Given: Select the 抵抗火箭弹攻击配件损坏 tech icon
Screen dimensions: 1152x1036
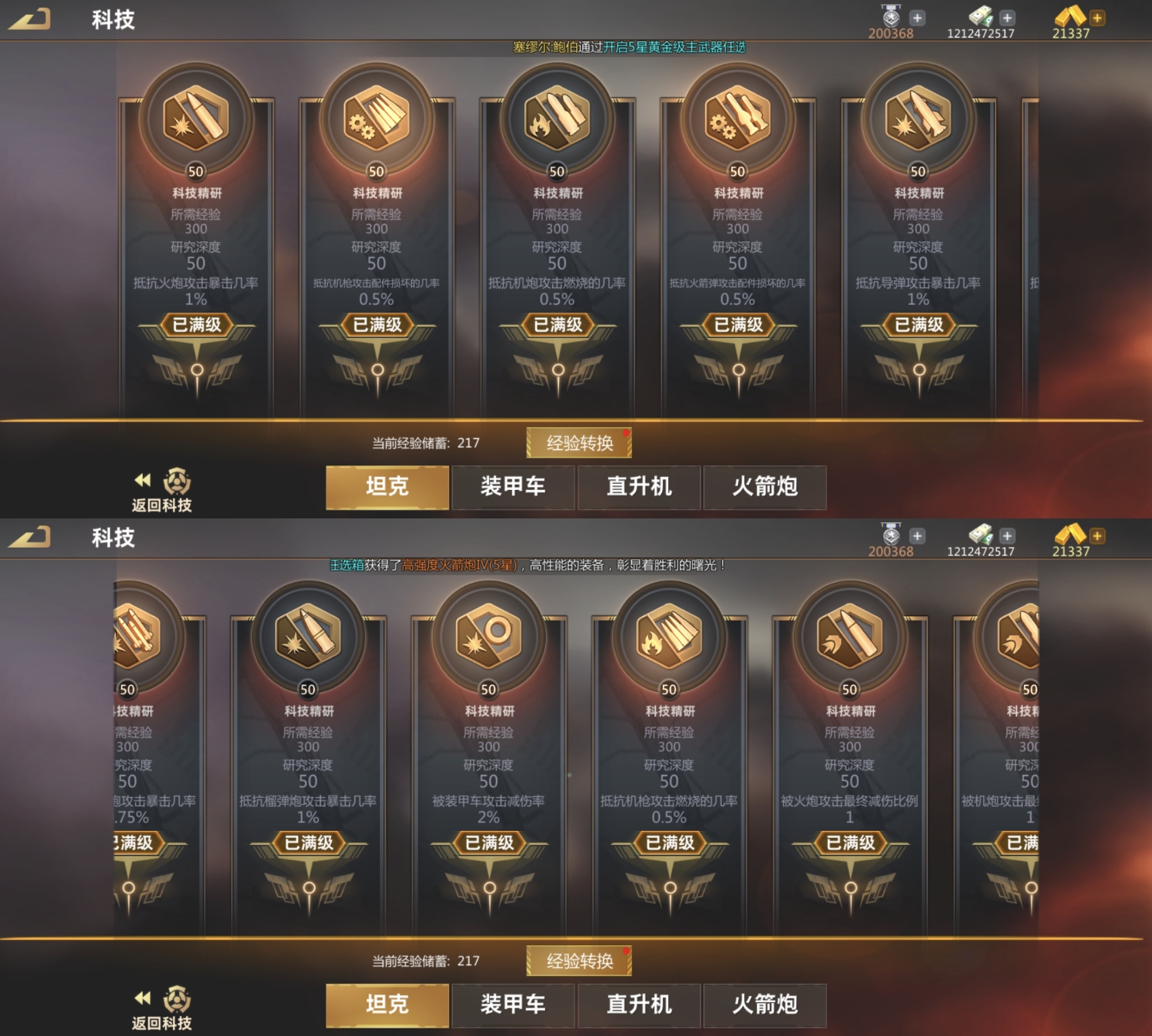Looking at the screenshot, I should (x=737, y=119).
